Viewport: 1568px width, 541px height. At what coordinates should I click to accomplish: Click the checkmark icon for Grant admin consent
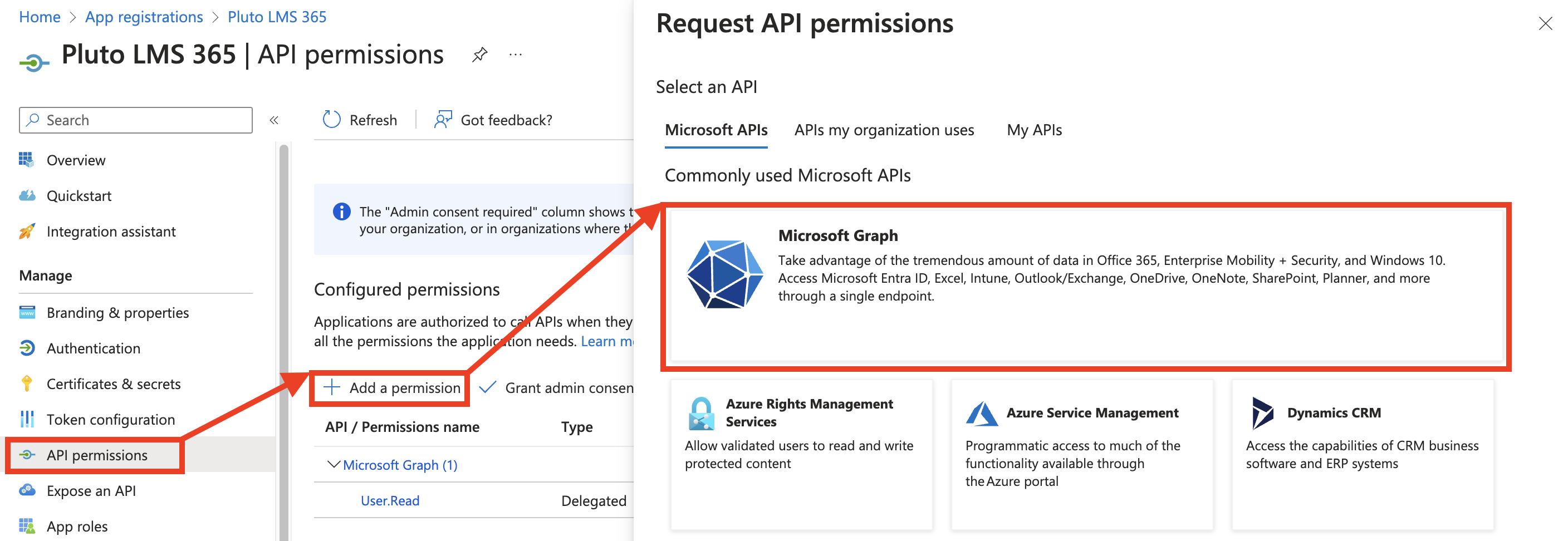(488, 387)
